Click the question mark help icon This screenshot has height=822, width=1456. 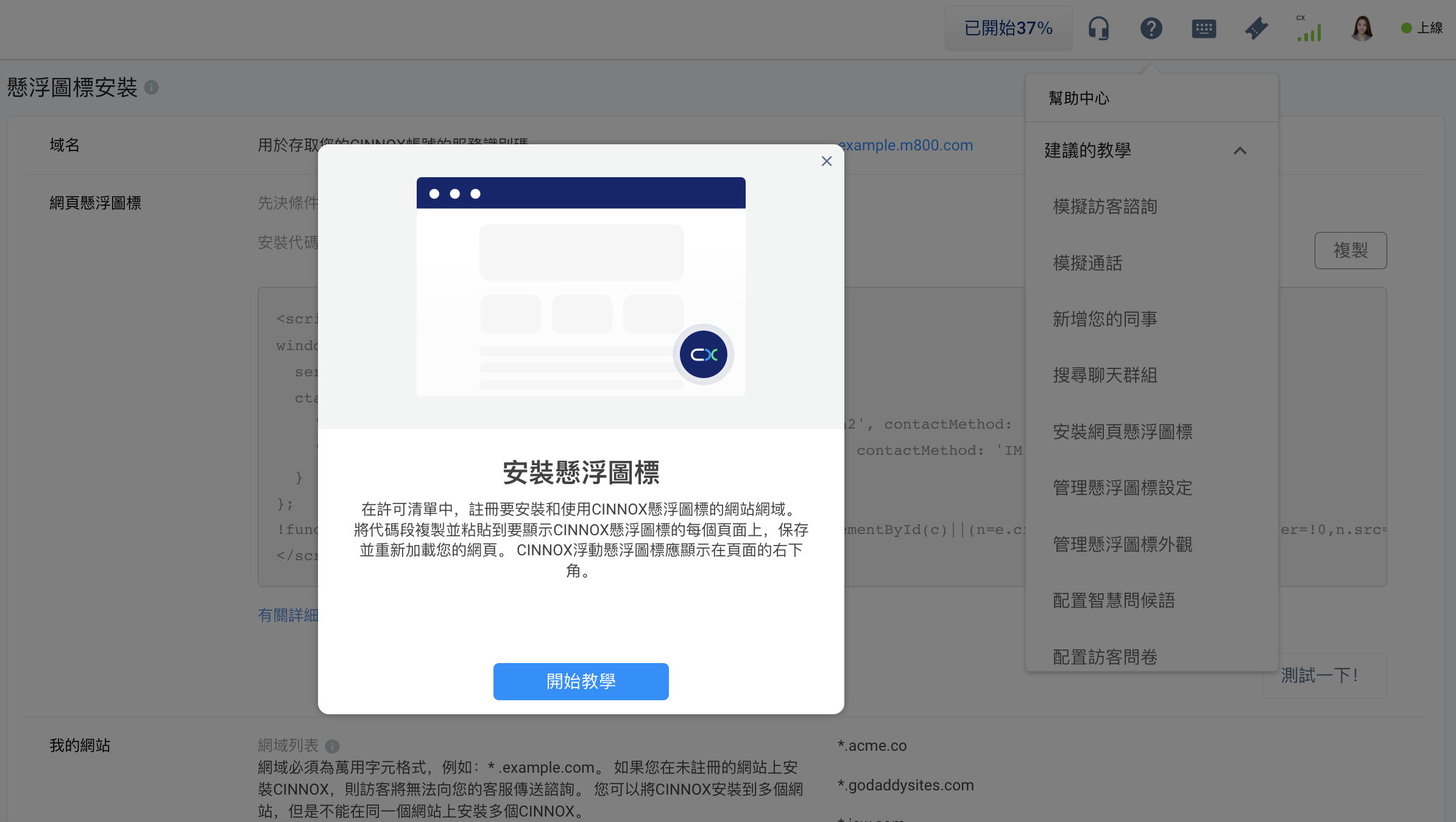point(1151,28)
